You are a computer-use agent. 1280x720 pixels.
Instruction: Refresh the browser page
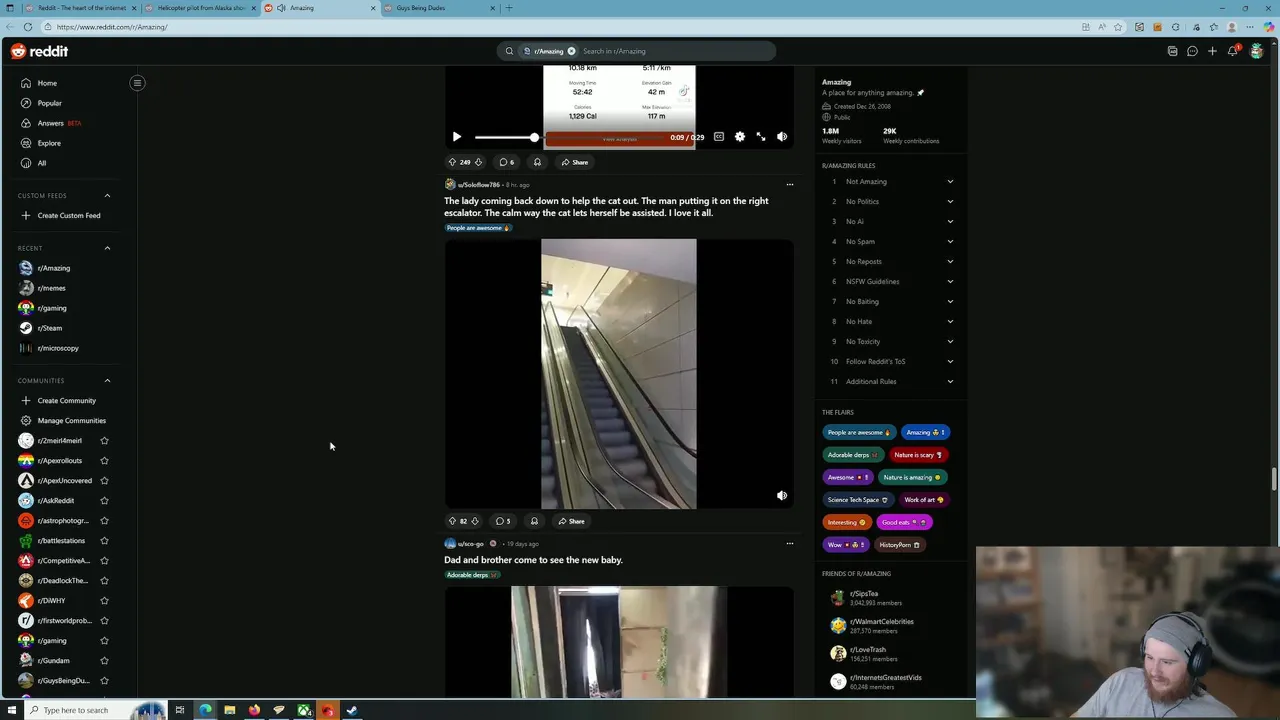point(27,27)
